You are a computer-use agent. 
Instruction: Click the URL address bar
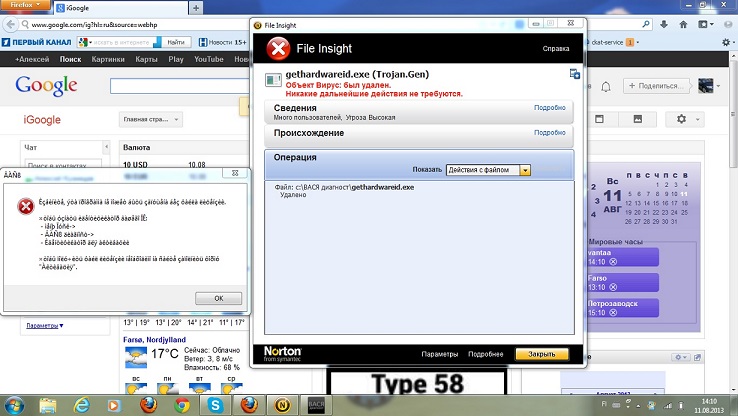[136, 24]
